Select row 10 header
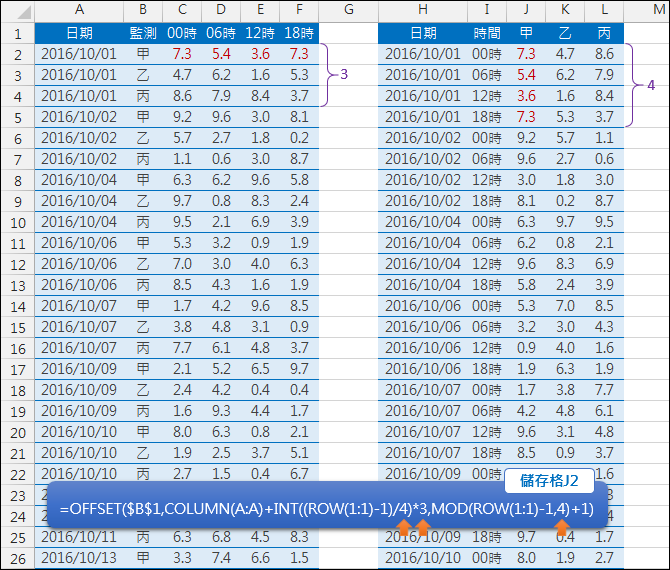 click(18, 223)
